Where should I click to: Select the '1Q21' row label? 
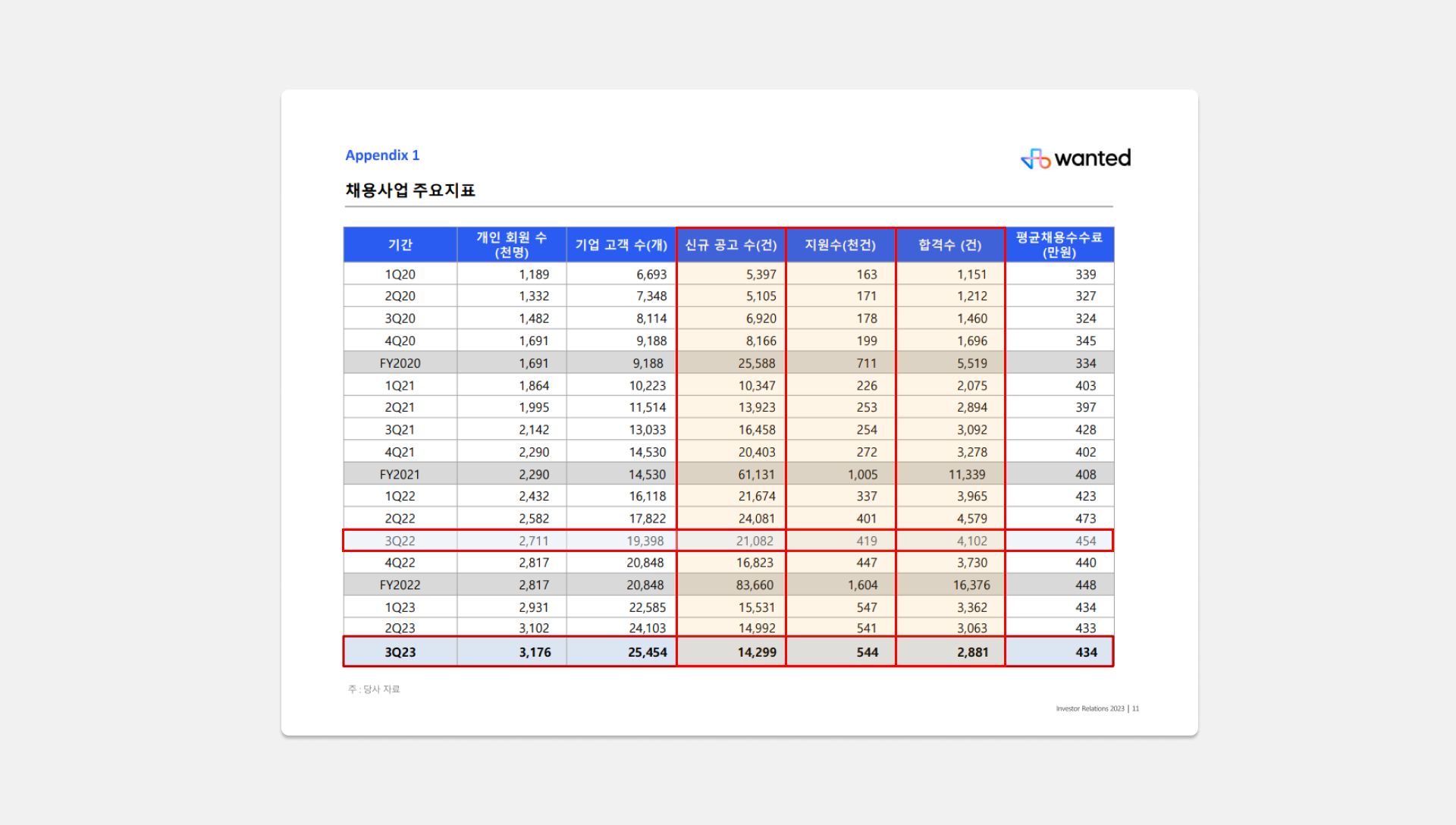click(x=400, y=386)
